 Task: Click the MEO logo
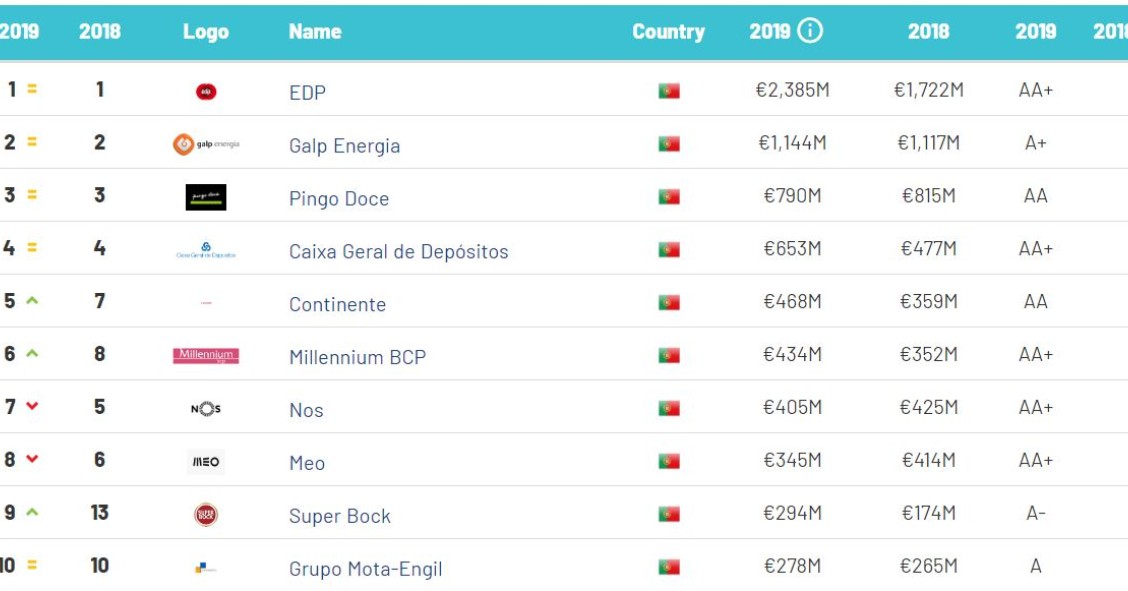click(206, 461)
